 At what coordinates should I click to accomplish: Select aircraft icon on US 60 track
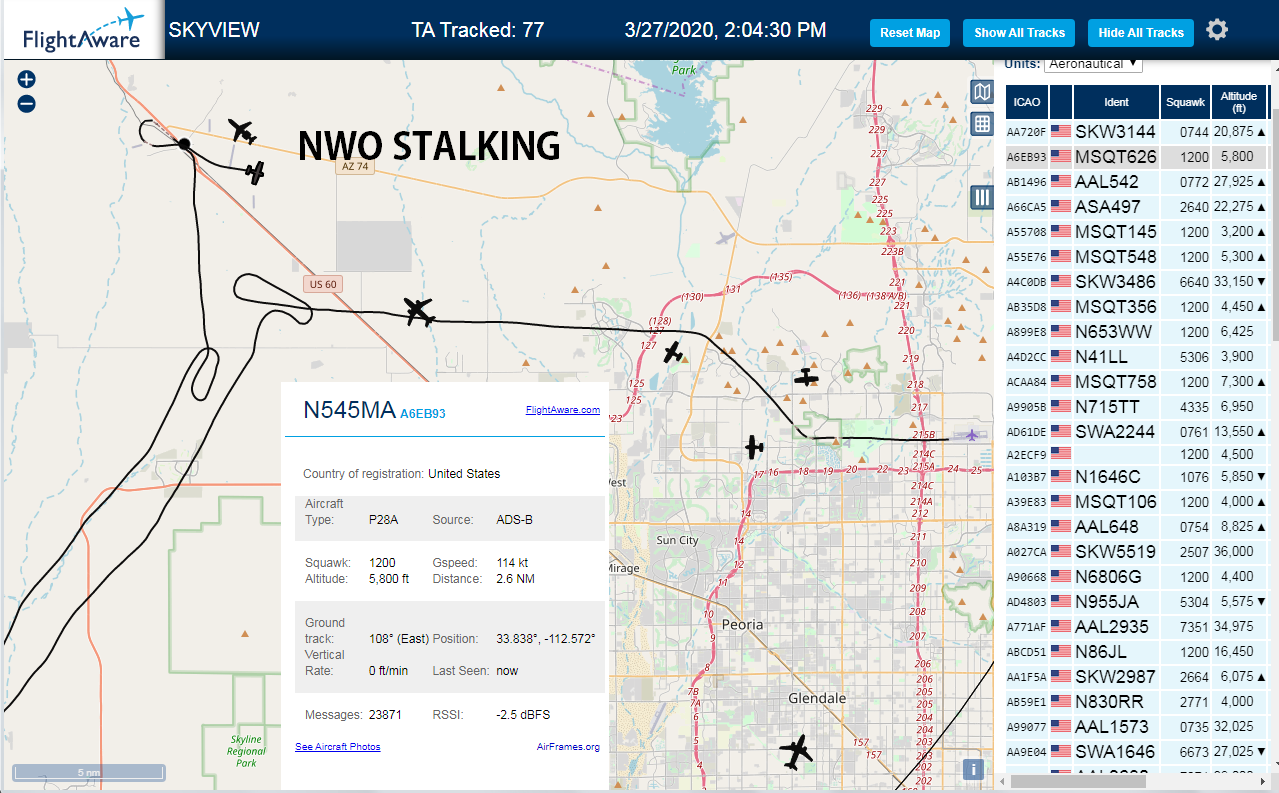(x=419, y=312)
